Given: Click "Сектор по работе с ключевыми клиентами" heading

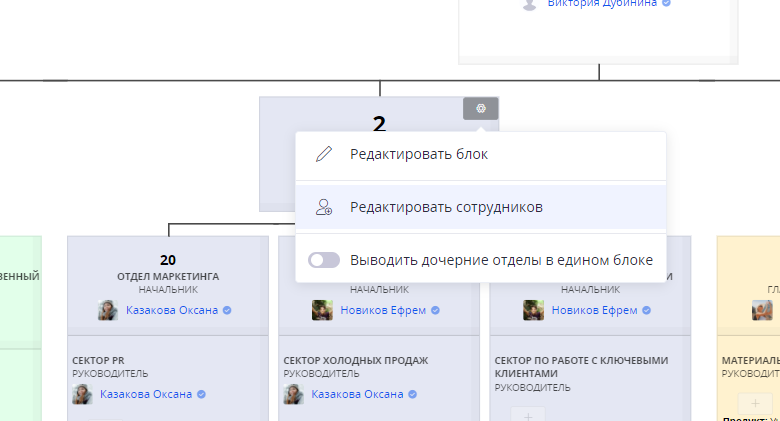Looking at the screenshot, I should tap(581, 367).
